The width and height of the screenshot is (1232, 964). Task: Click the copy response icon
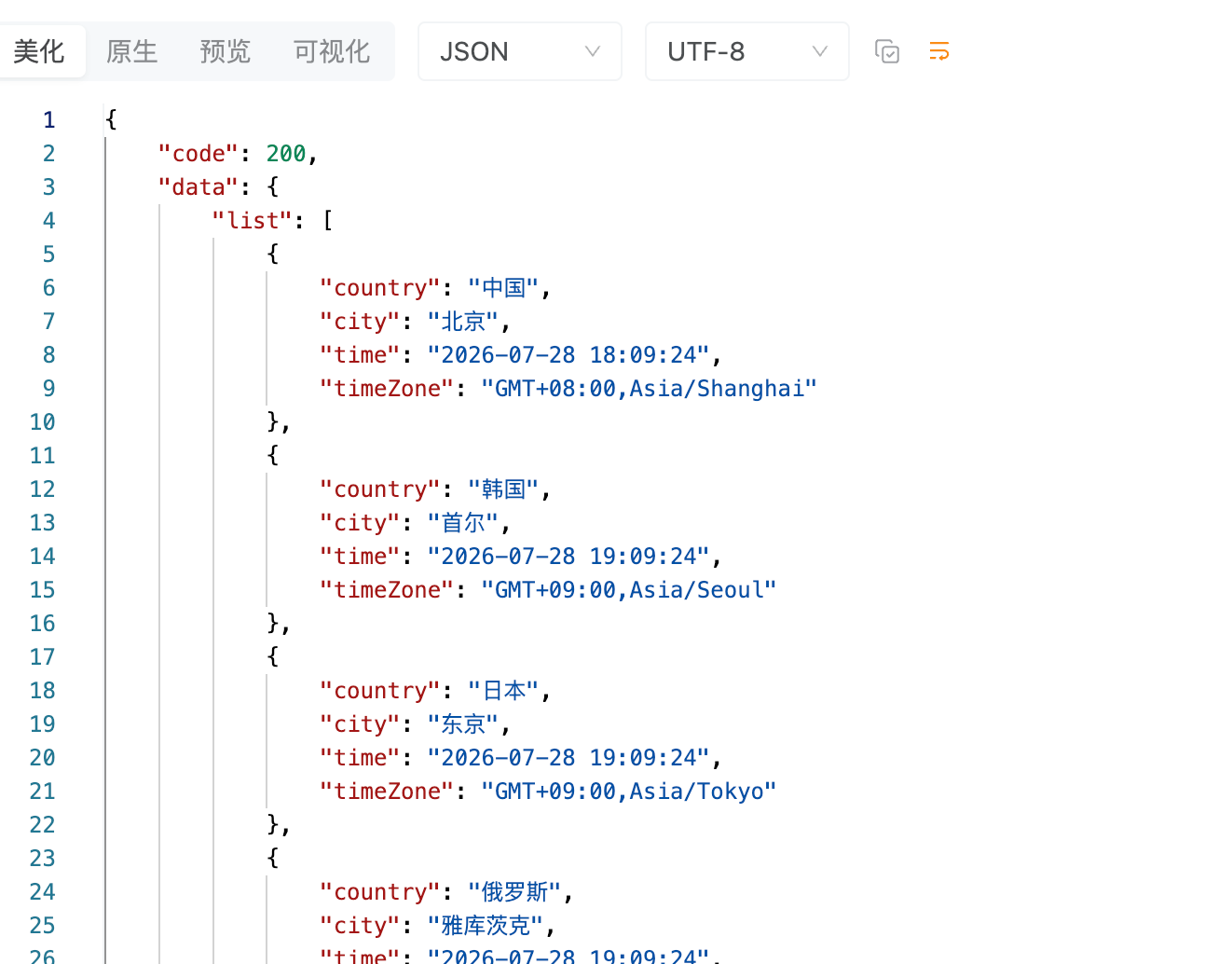[887, 51]
